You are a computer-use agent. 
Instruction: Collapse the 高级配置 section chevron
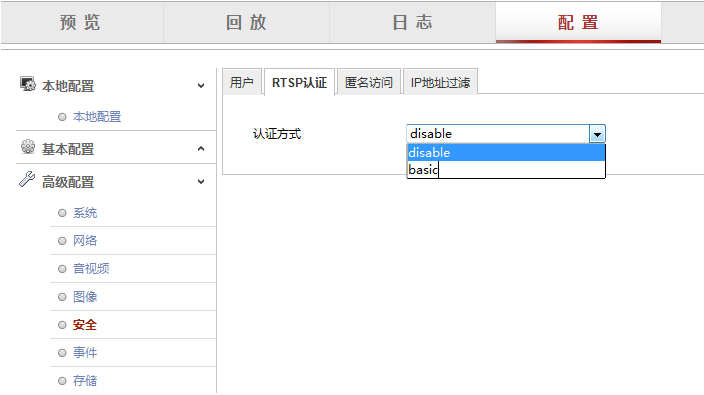pos(201,181)
